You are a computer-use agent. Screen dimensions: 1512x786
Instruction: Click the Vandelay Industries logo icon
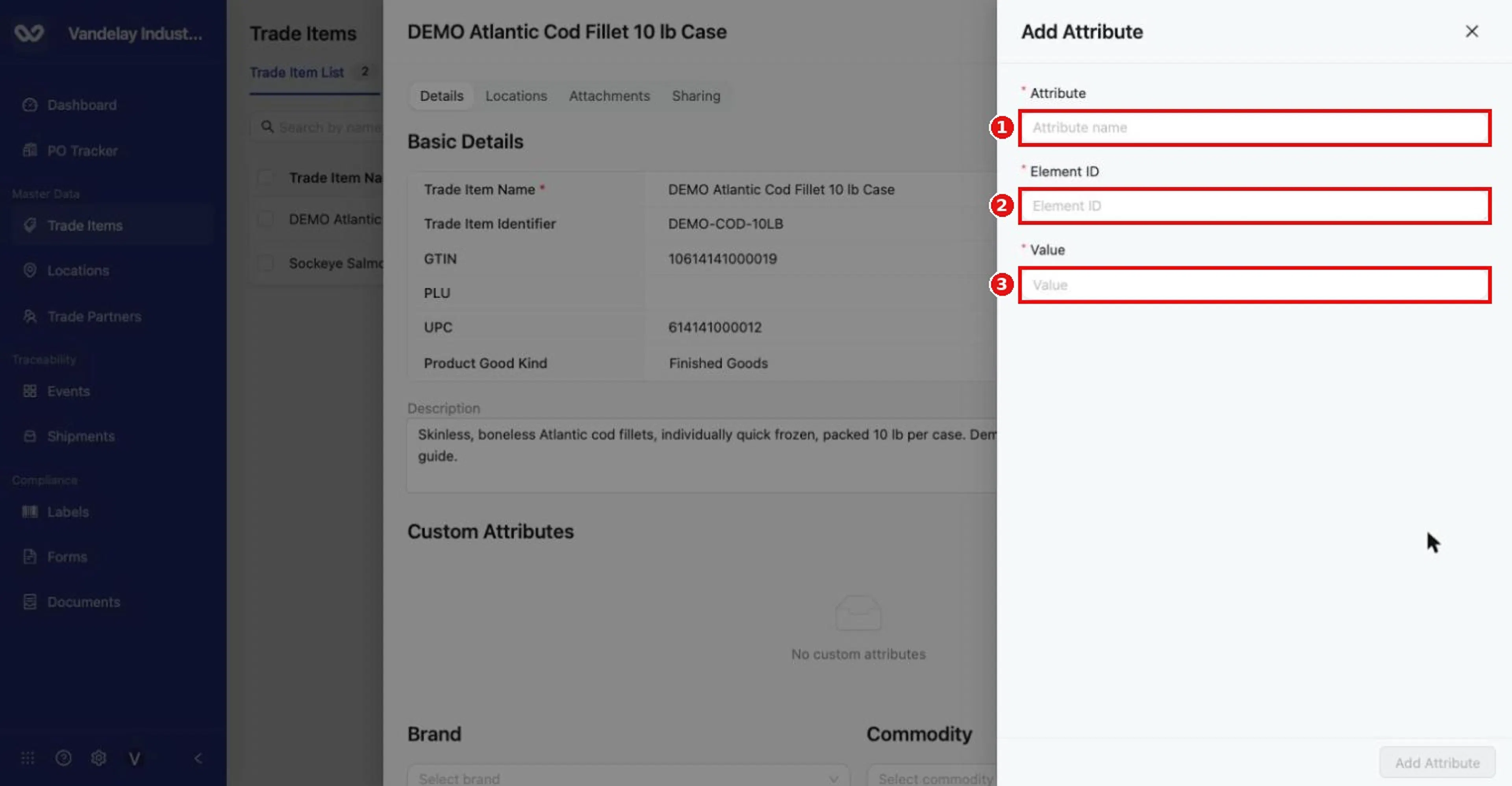pos(29,33)
